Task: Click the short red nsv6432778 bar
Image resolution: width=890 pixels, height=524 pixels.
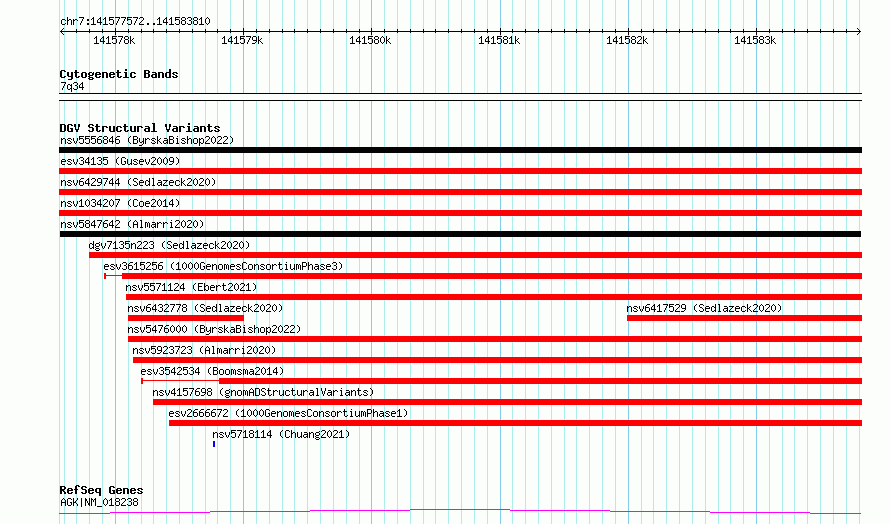Action: coord(186,318)
